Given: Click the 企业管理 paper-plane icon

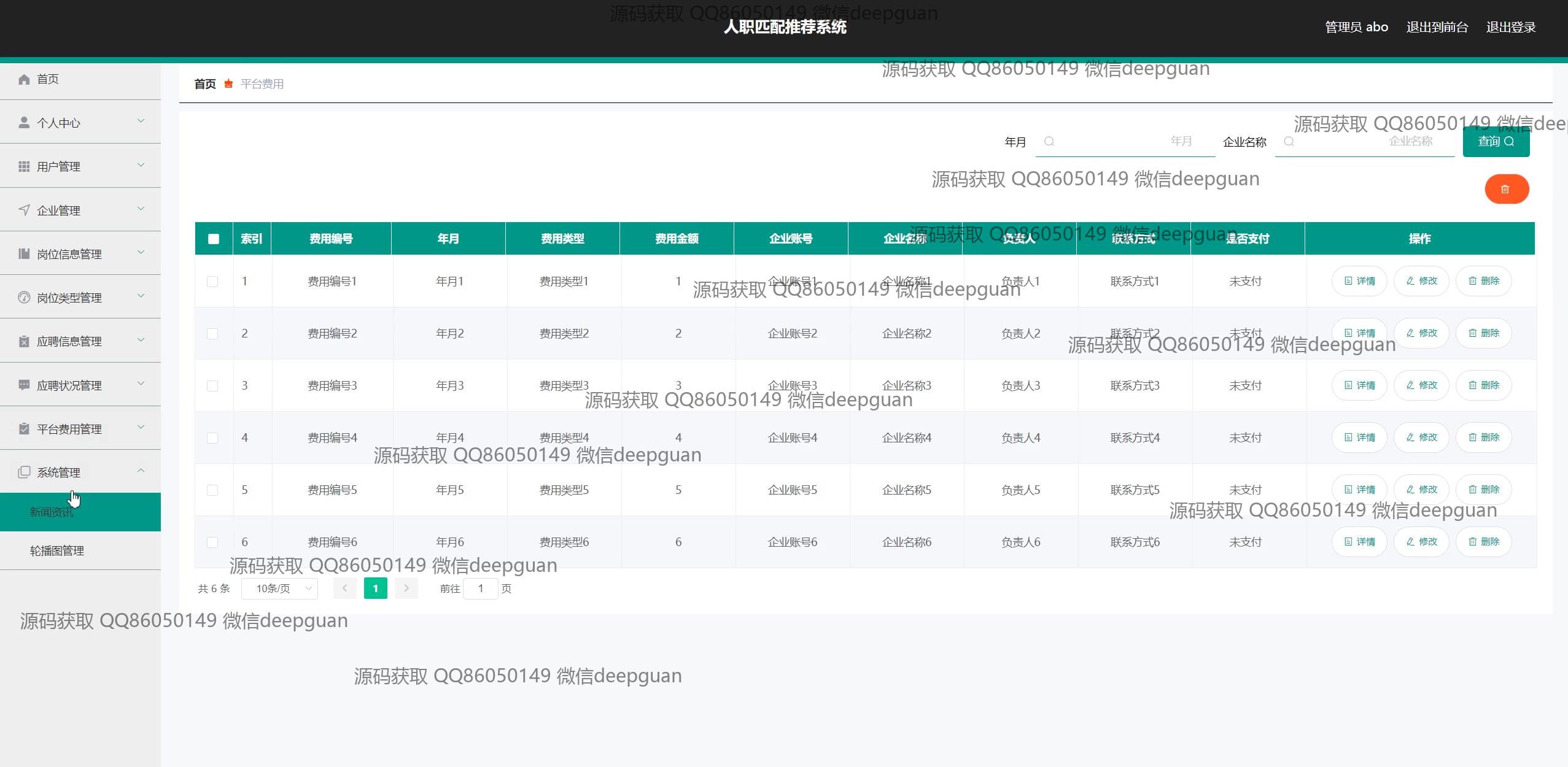Looking at the screenshot, I should pos(24,210).
